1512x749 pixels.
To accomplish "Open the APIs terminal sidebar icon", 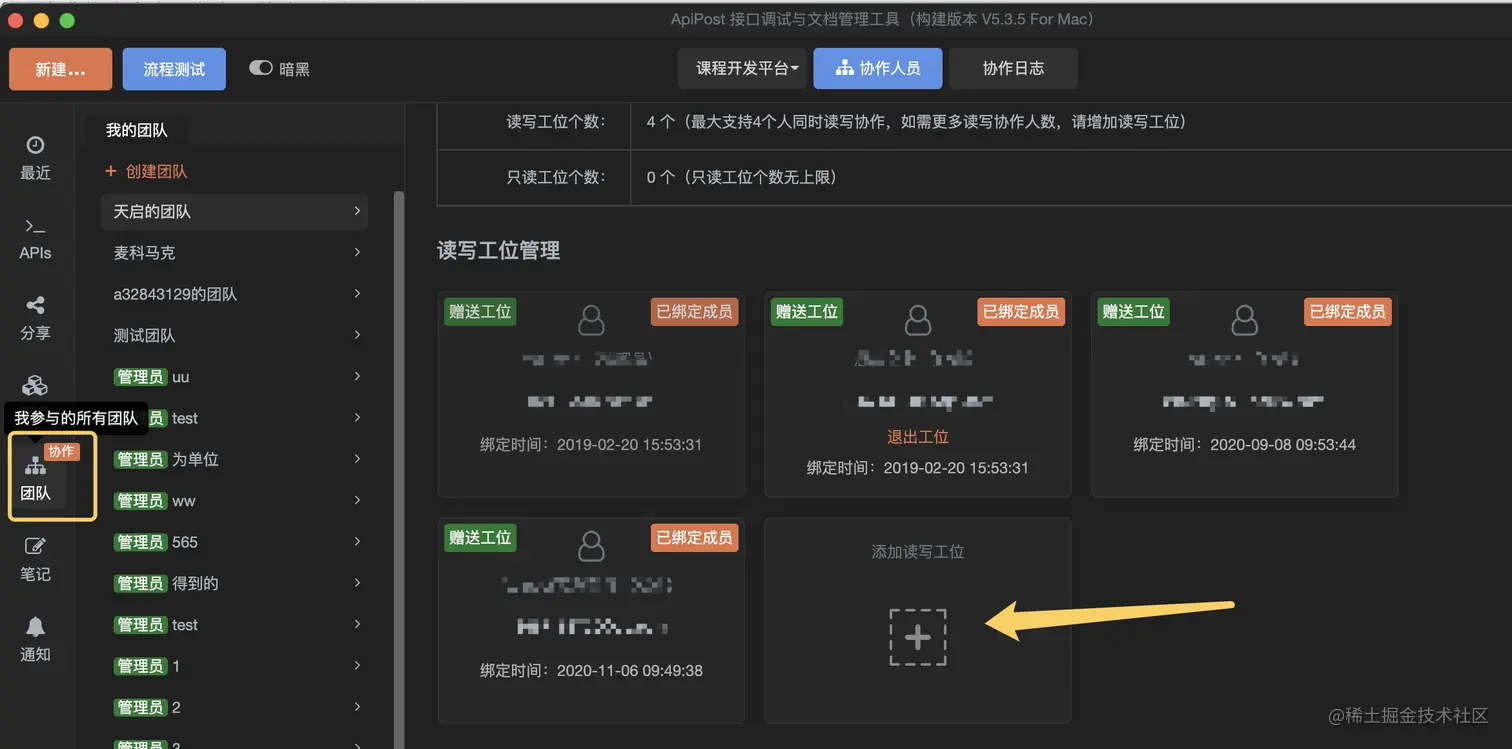I will (x=35, y=238).
